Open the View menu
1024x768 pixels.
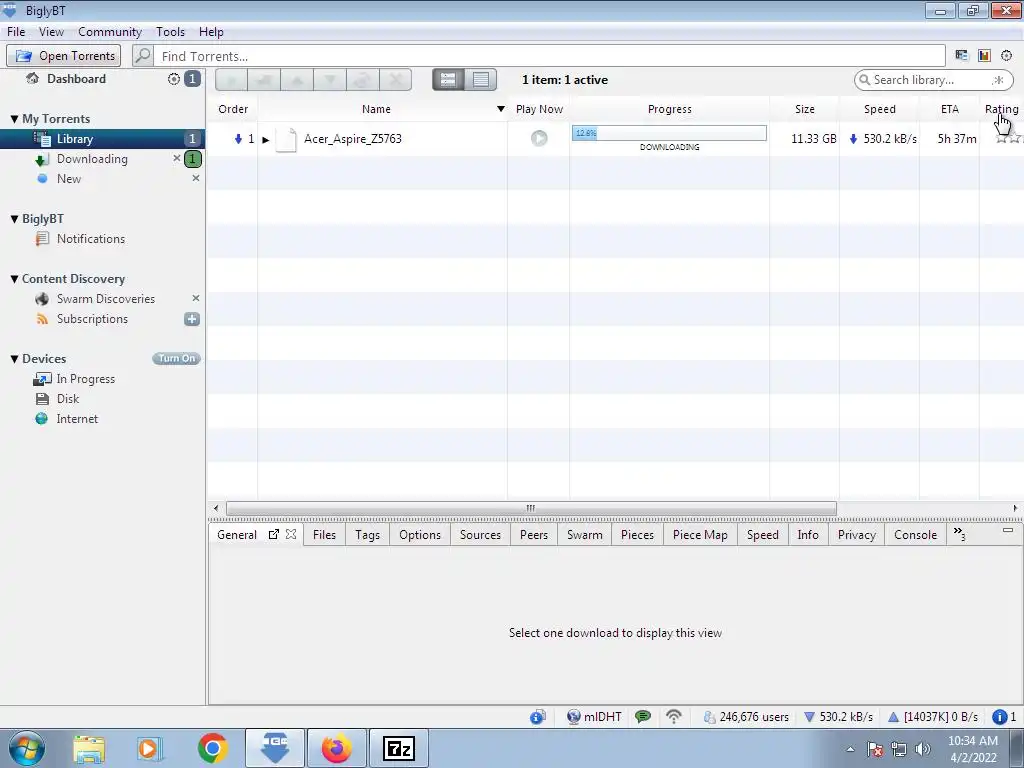click(x=51, y=31)
